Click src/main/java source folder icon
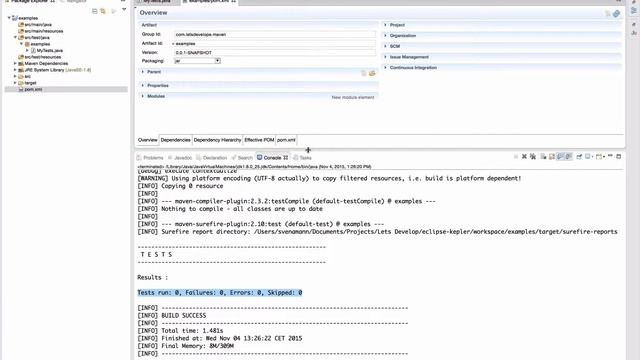The height and width of the screenshot is (360, 640). coord(21,24)
